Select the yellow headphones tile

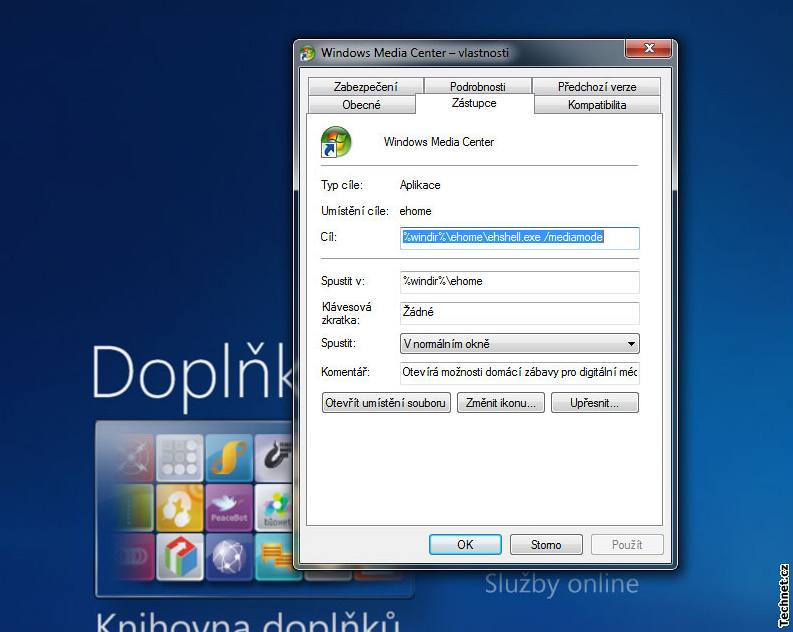click(179, 508)
